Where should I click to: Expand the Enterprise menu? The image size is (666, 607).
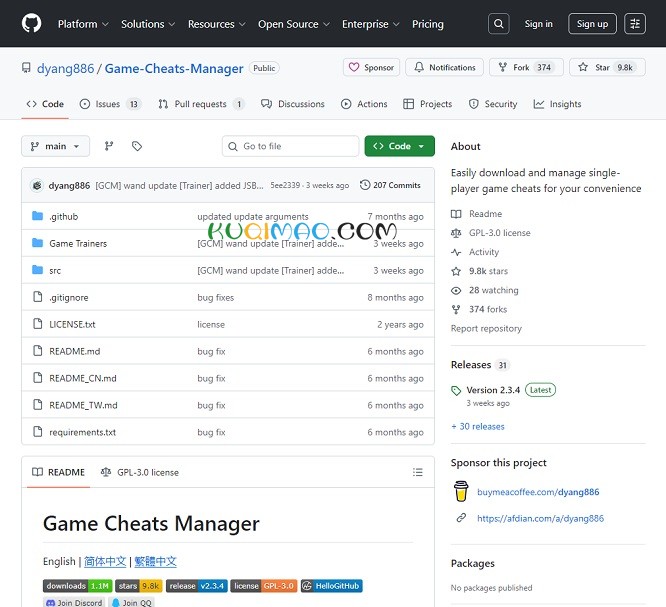[x=371, y=24]
